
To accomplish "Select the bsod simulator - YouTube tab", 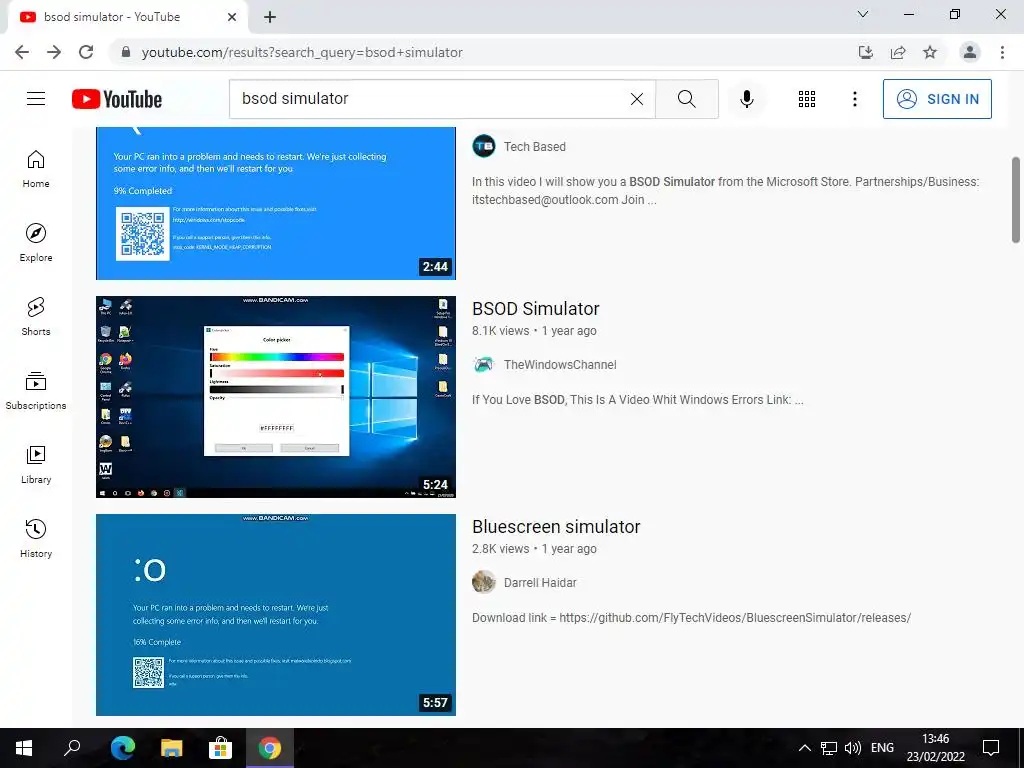I will 127,17.
